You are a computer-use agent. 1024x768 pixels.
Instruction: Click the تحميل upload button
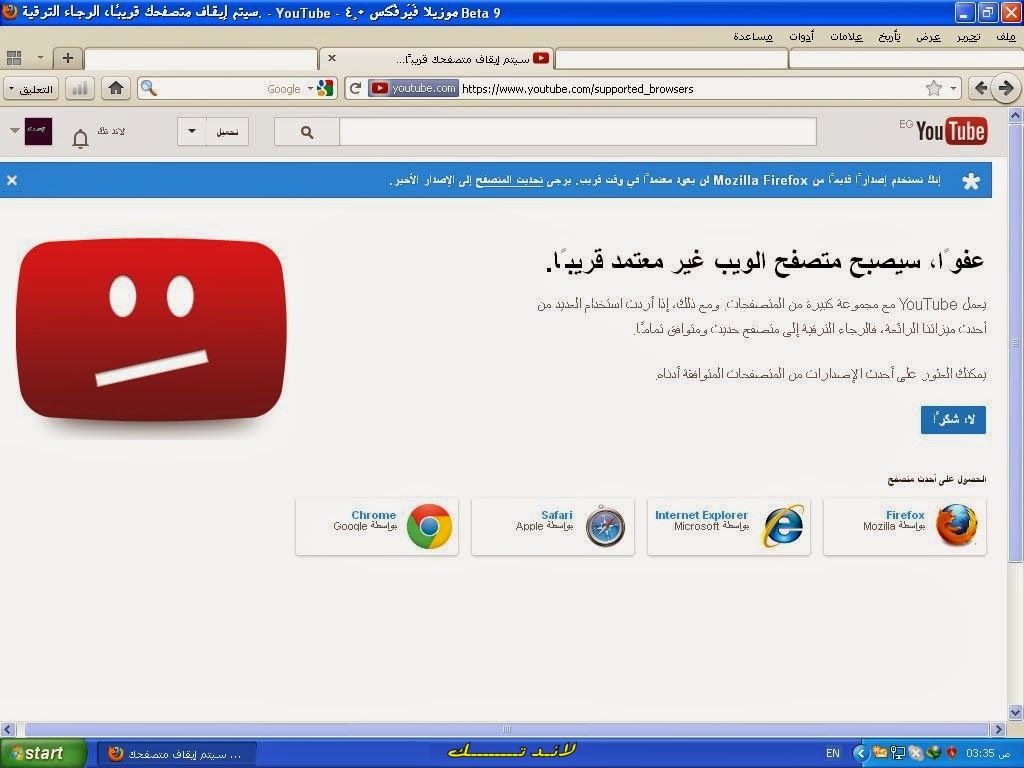coord(227,132)
